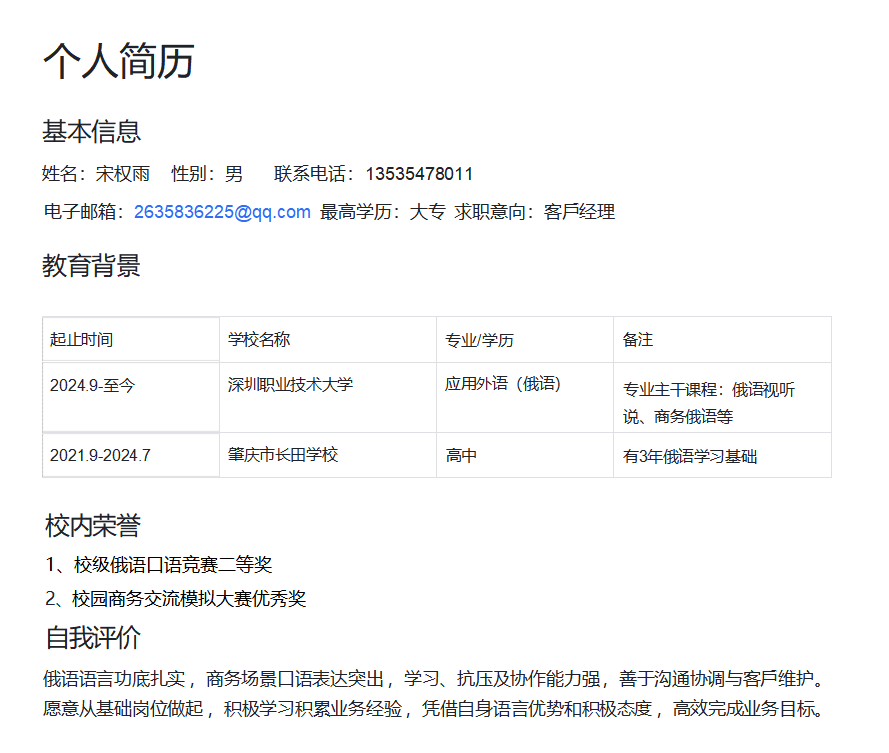Click the 肇庆市长田学校 cell
The width and height of the screenshot is (889, 753).
click(x=328, y=455)
